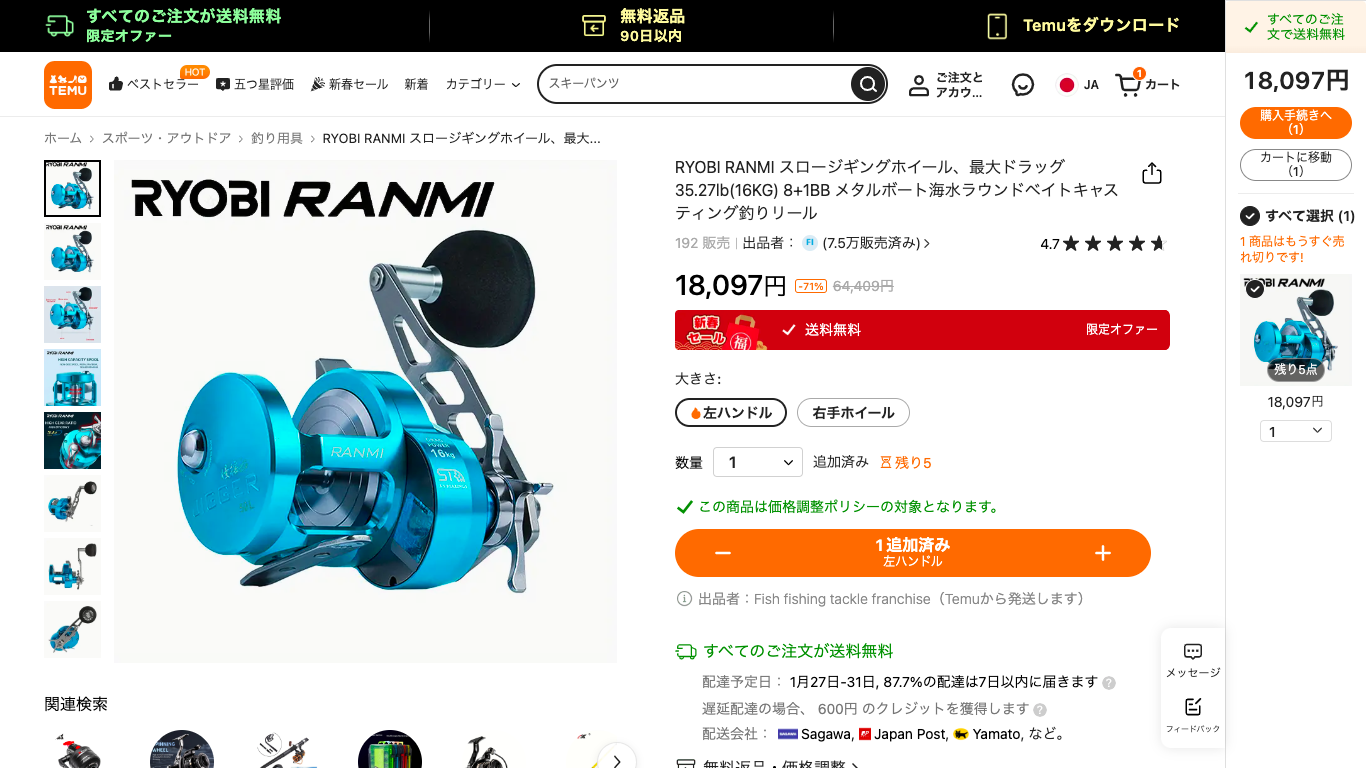Click the 釣り用具 breadcrumb link

click(277, 139)
